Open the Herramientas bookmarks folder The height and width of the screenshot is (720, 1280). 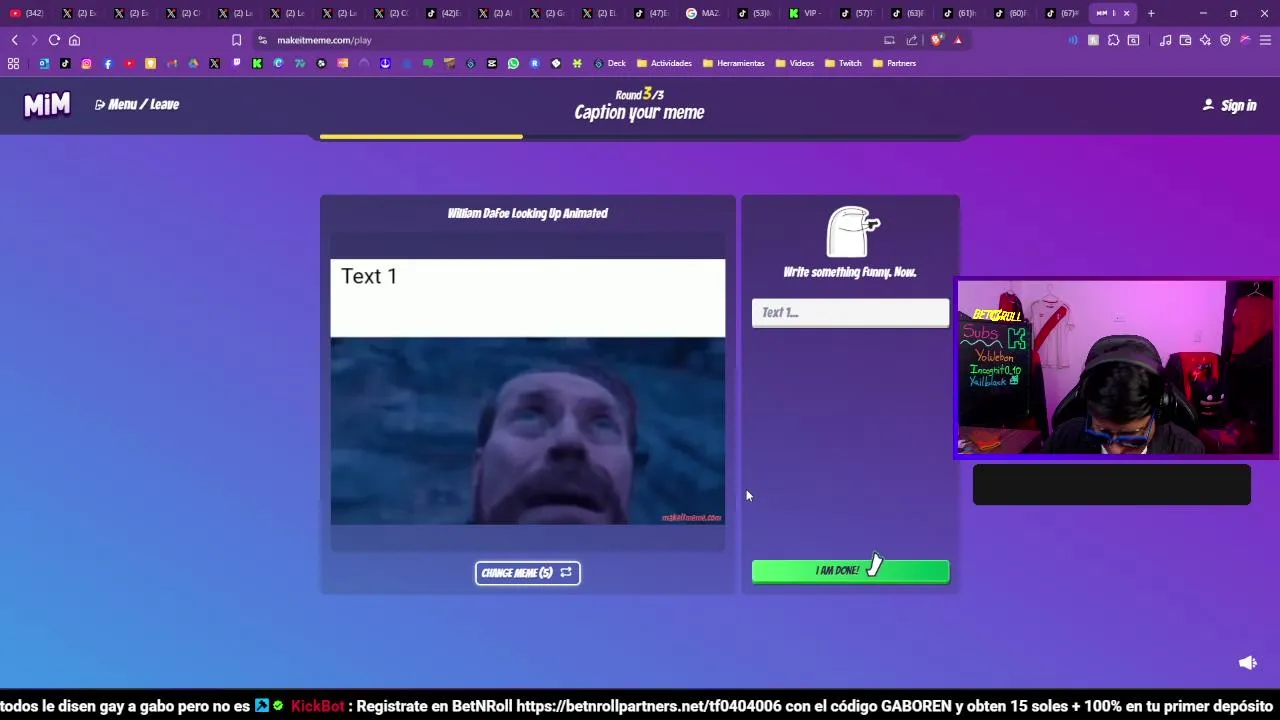pos(733,63)
